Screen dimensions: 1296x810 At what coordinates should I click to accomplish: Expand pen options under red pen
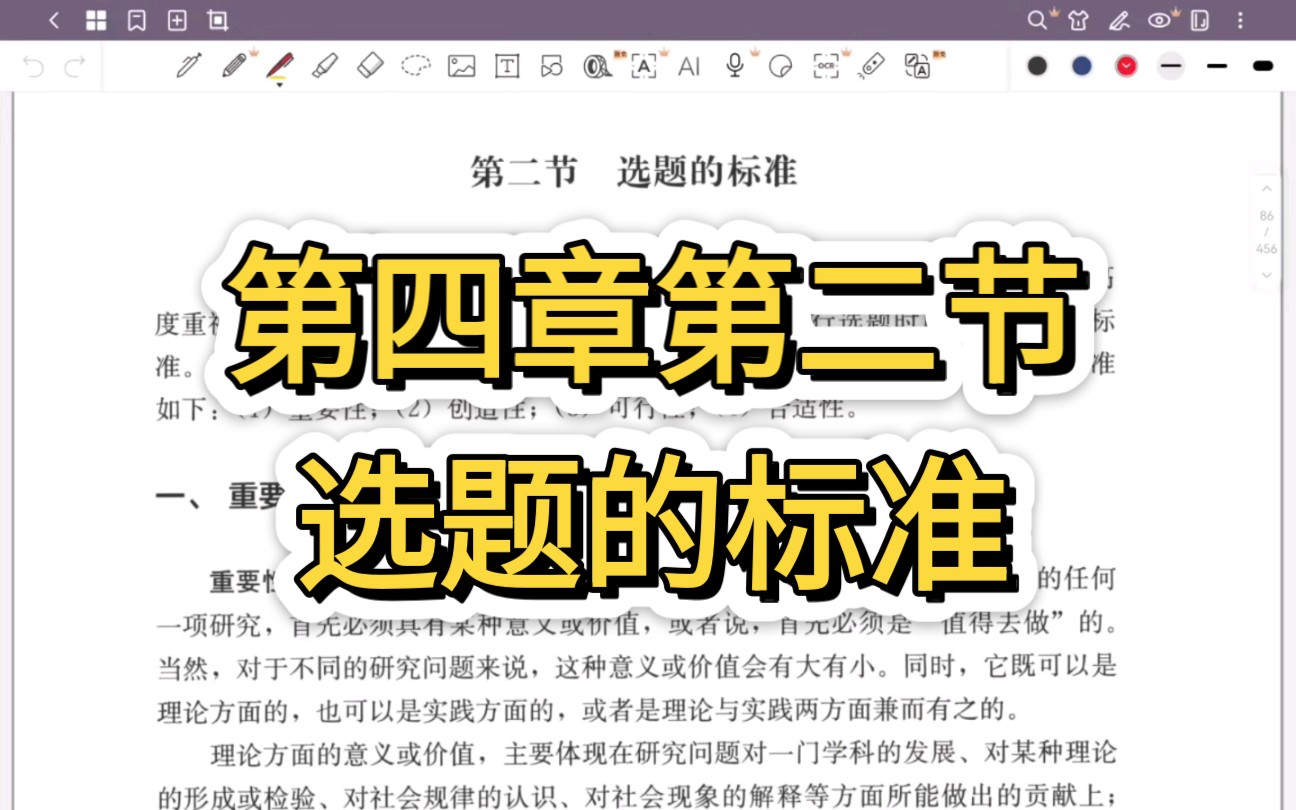(279, 84)
